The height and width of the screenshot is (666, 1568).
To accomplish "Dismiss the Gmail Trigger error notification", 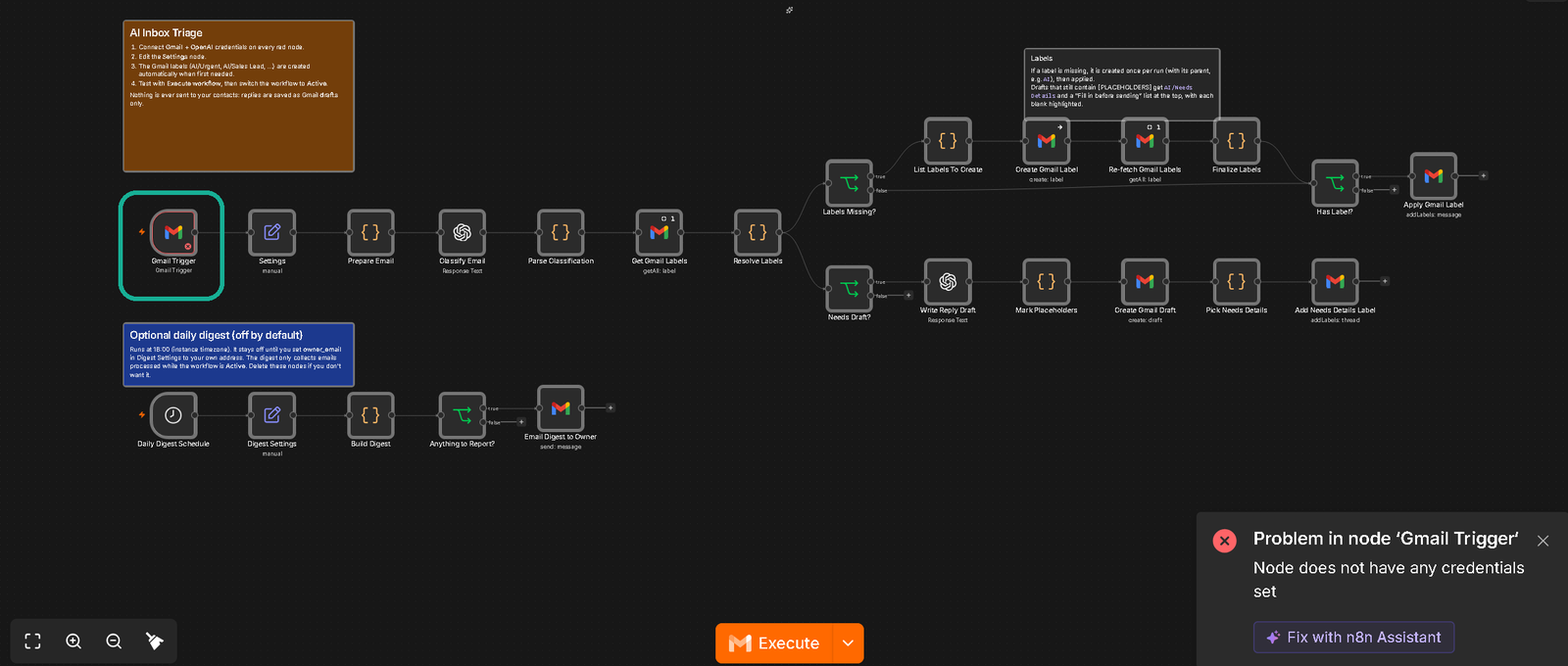I will pos(1543,541).
